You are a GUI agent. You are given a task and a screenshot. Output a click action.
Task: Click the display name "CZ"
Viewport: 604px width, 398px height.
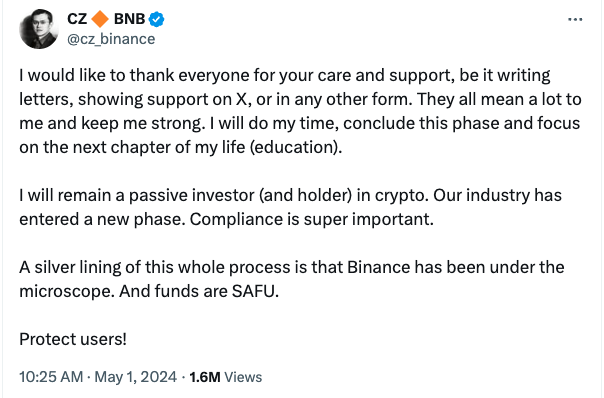pyautogui.click(x=77, y=19)
